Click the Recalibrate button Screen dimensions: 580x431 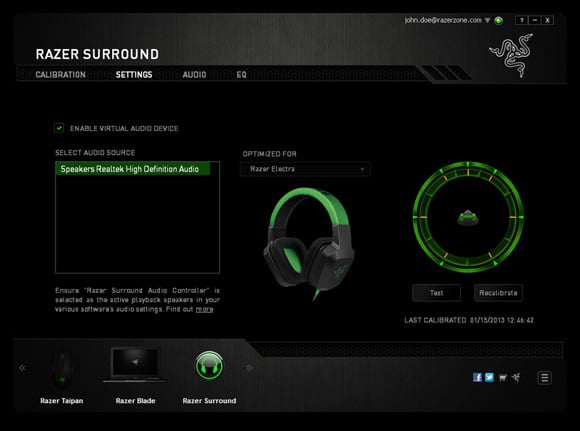(498, 293)
